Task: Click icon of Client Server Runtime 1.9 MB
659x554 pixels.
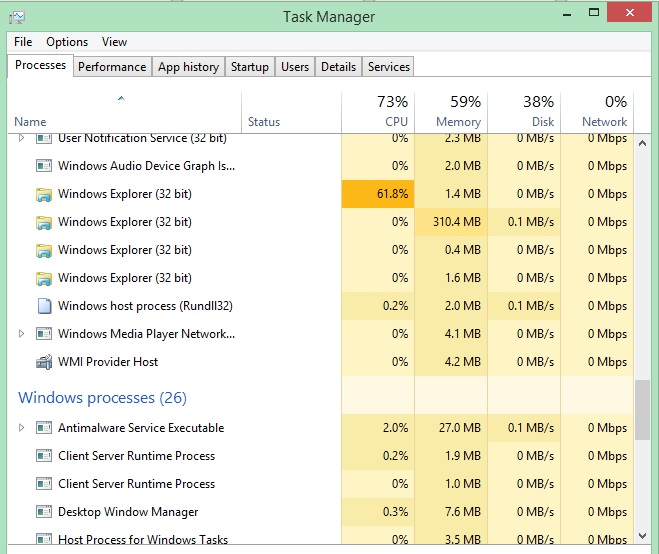Action: 44,456
